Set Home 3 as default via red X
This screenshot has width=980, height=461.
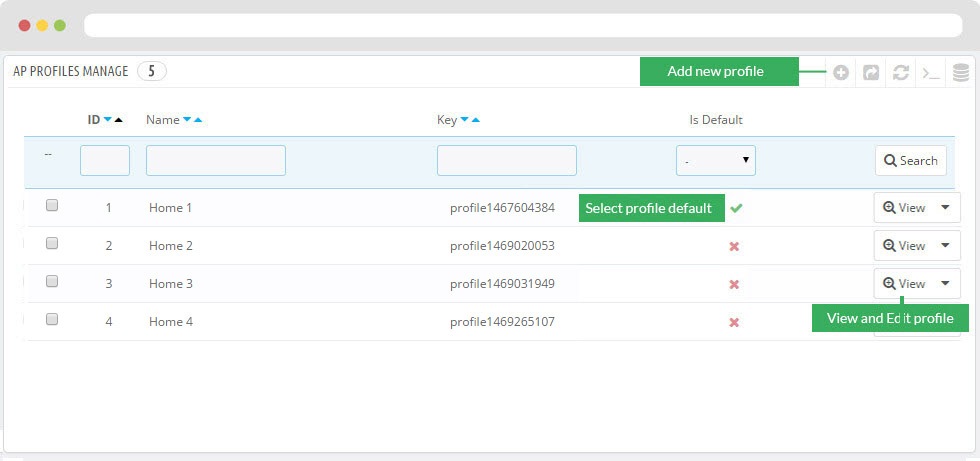pyautogui.click(x=734, y=284)
